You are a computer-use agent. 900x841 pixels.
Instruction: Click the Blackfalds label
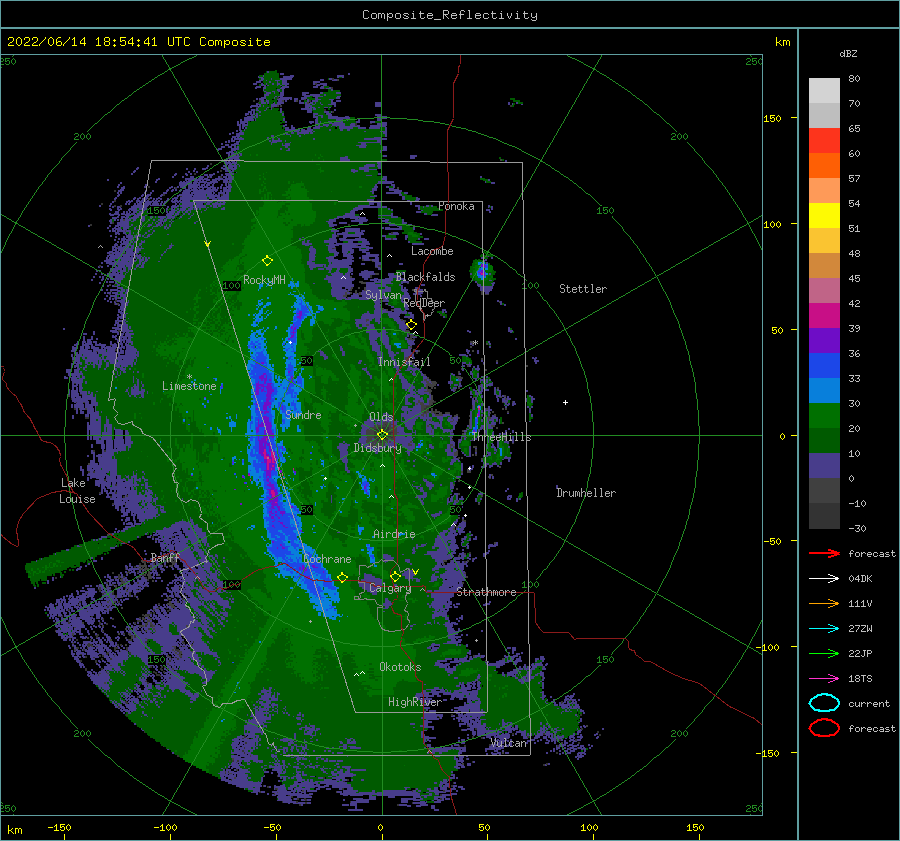tap(425, 277)
